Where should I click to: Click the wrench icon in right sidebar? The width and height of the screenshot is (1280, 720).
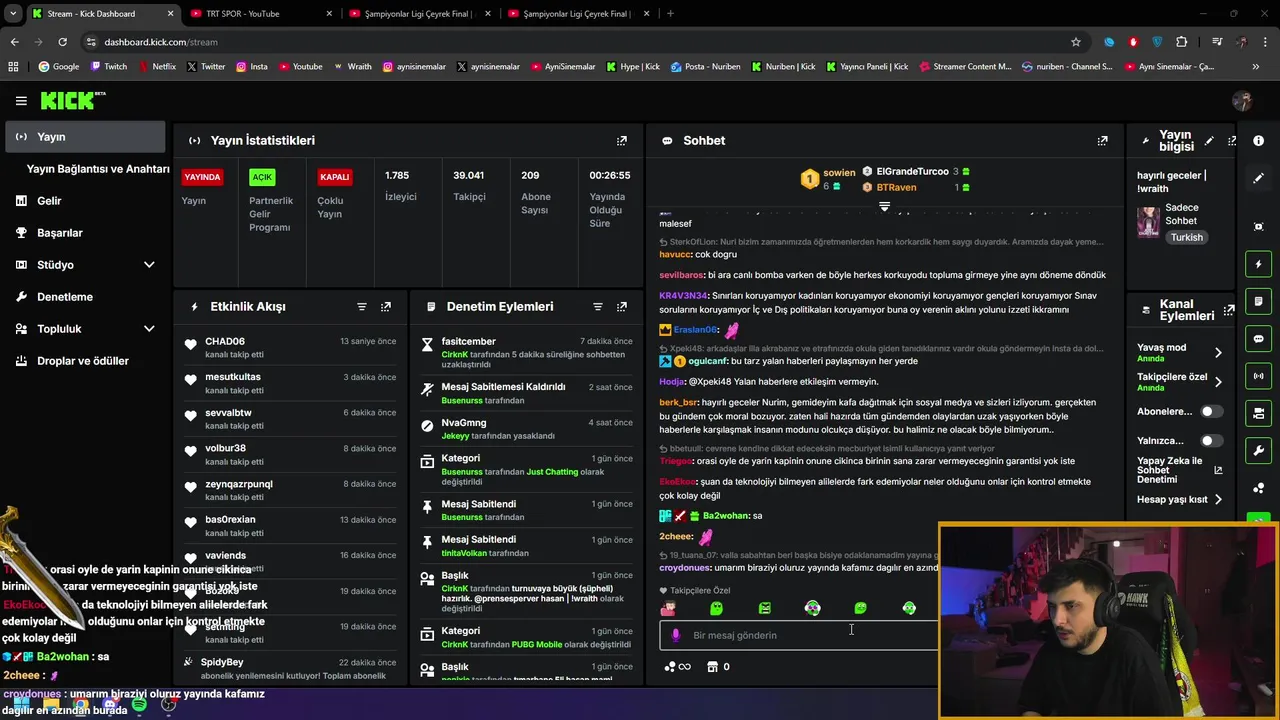click(1259, 450)
